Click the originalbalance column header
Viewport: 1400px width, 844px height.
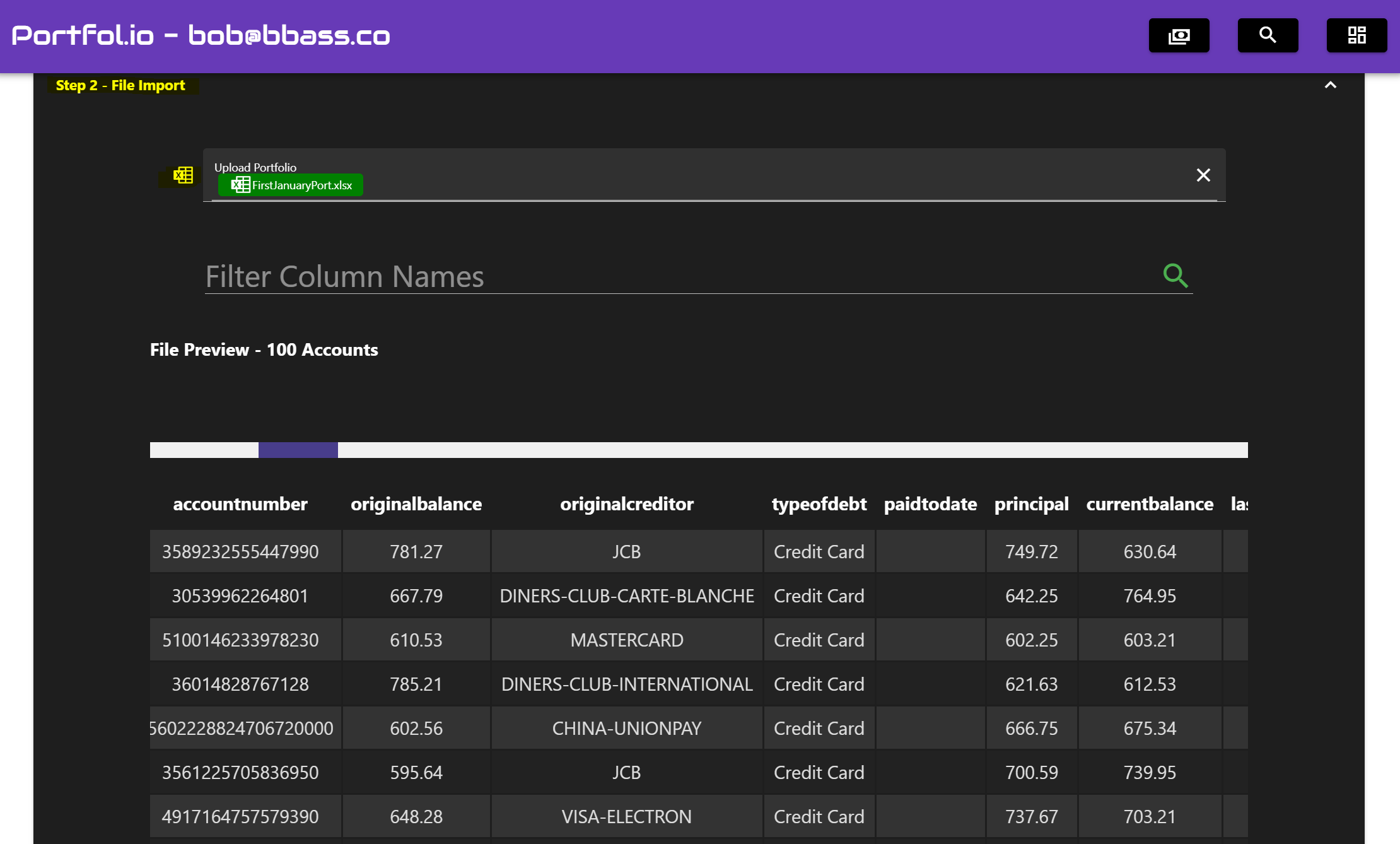coord(416,504)
